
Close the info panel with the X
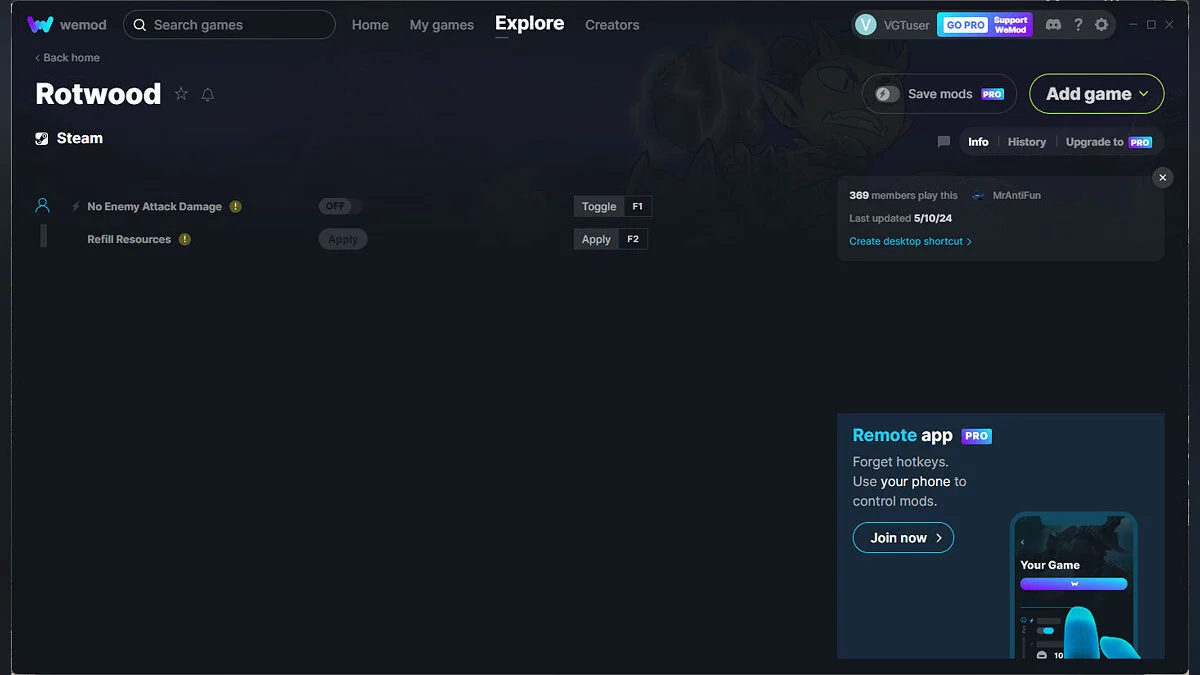(x=1162, y=177)
